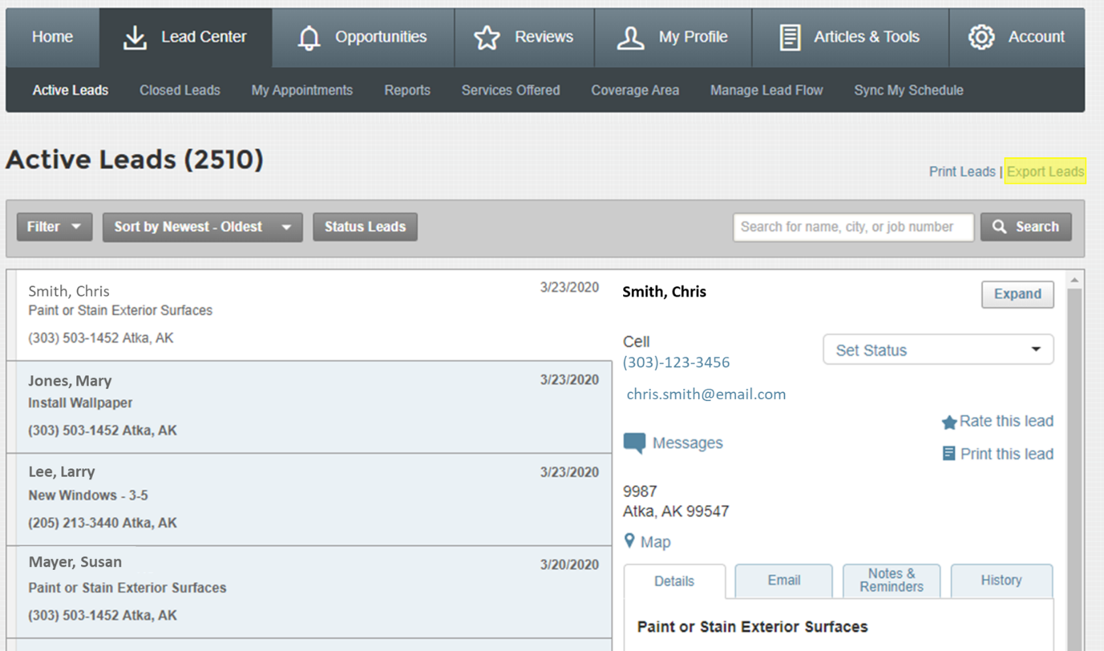Open Services Offered submenu item
1104x651 pixels.
tap(510, 90)
